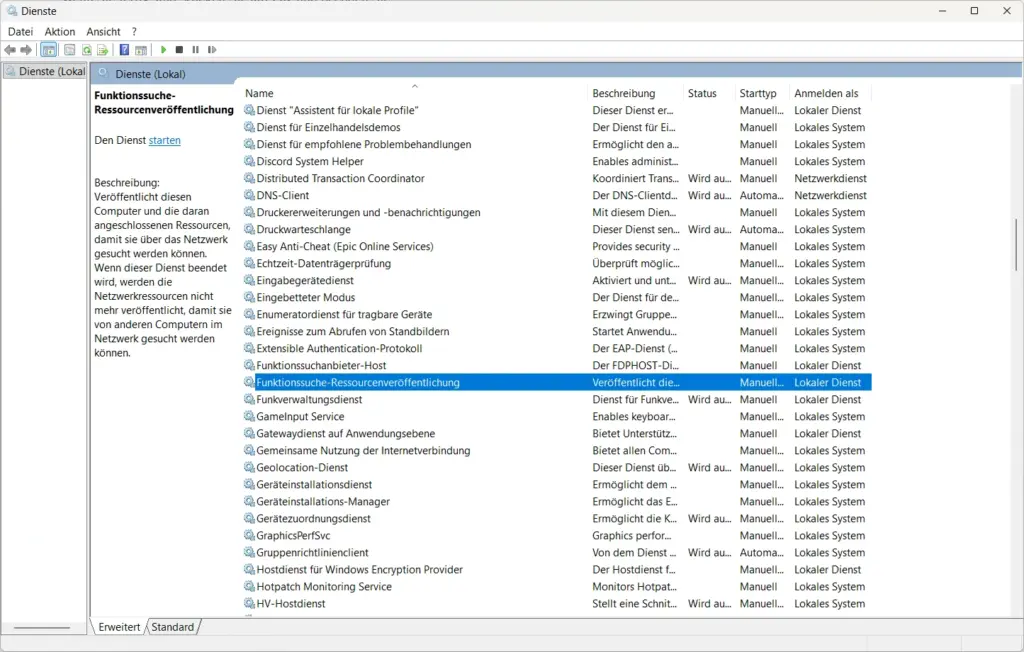Toggle the console tree show/hide icon
The width and height of the screenshot is (1024, 652).
(x=49, y=50)
